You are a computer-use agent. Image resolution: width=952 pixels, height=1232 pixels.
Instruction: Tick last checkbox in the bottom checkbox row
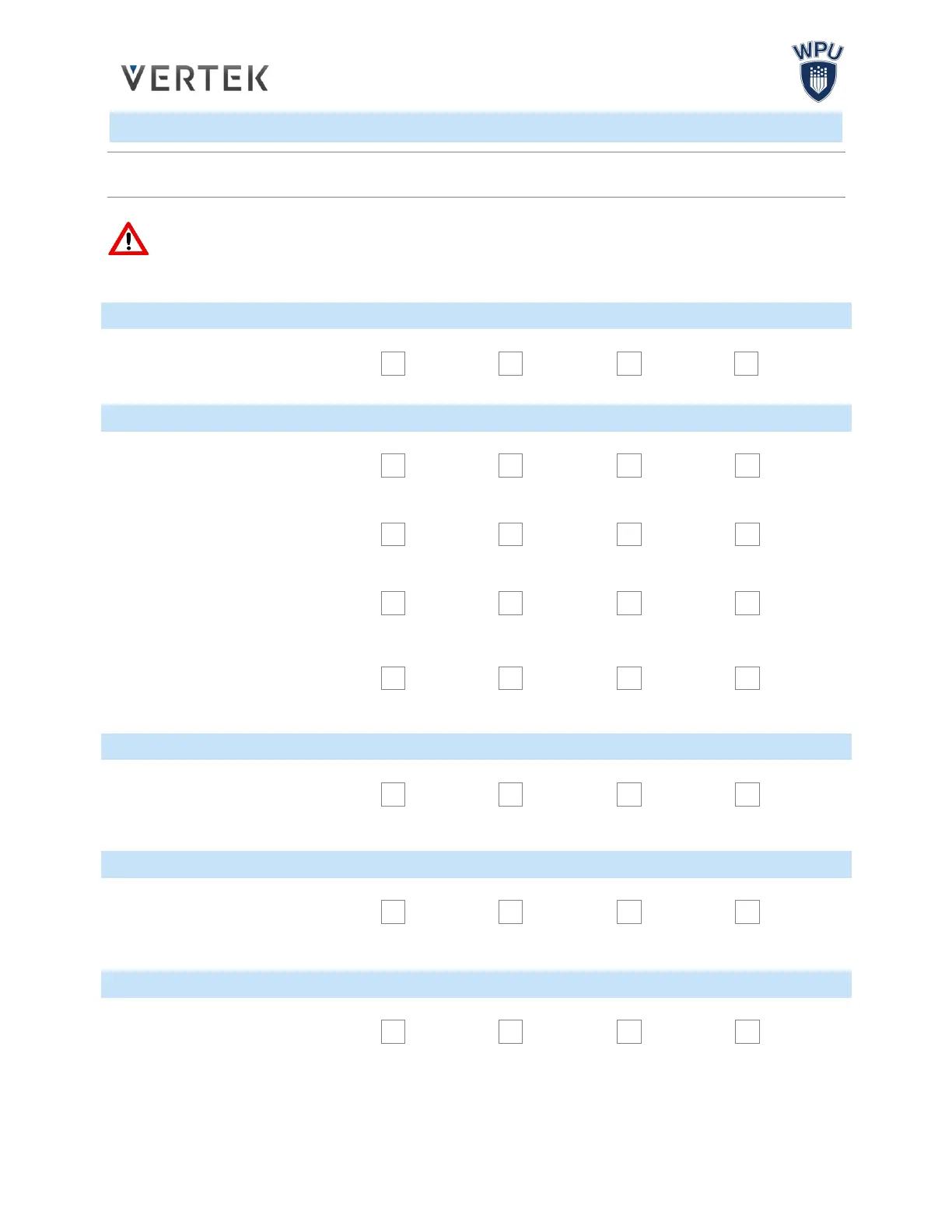pyautogui.click(x=747, y=1031)
